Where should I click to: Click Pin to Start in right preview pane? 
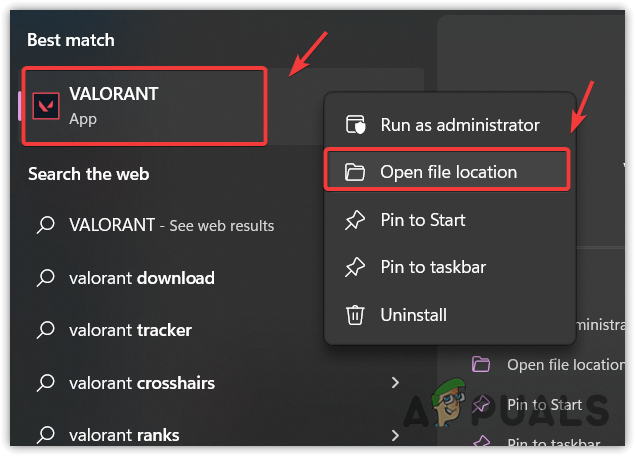pyautogui.click(x=544, y=404)
